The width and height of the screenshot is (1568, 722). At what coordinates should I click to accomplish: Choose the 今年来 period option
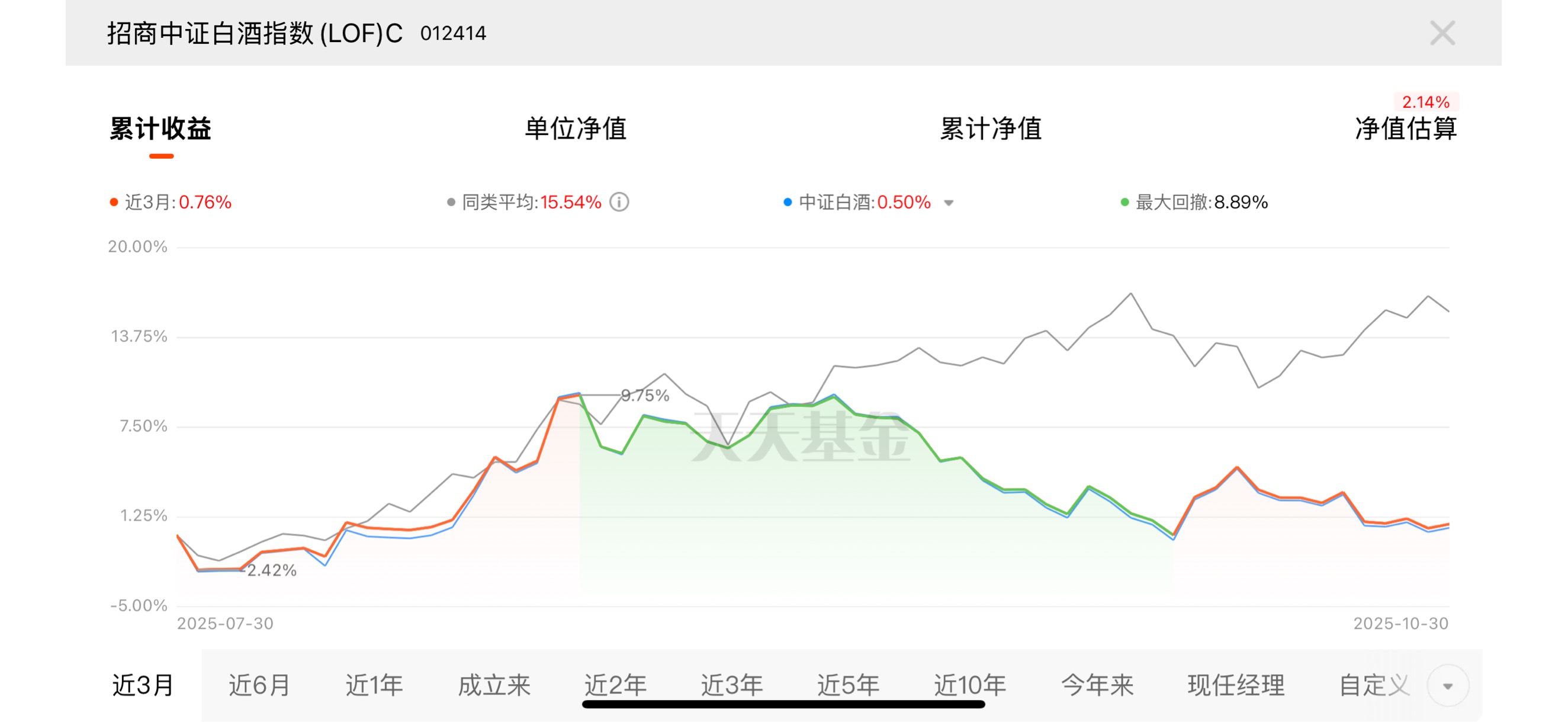point(1097,685)
